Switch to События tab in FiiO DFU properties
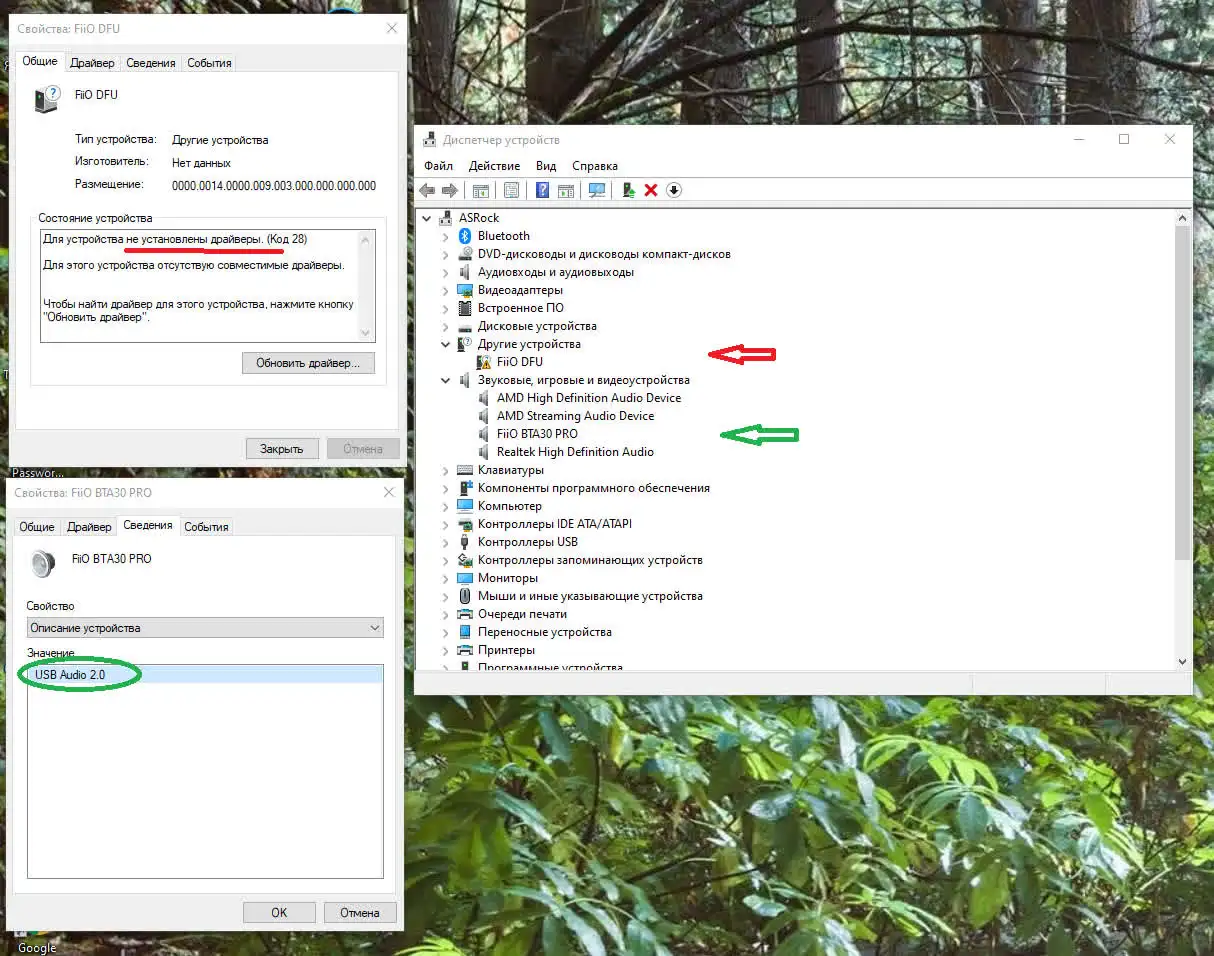 [x=209, y=63]
